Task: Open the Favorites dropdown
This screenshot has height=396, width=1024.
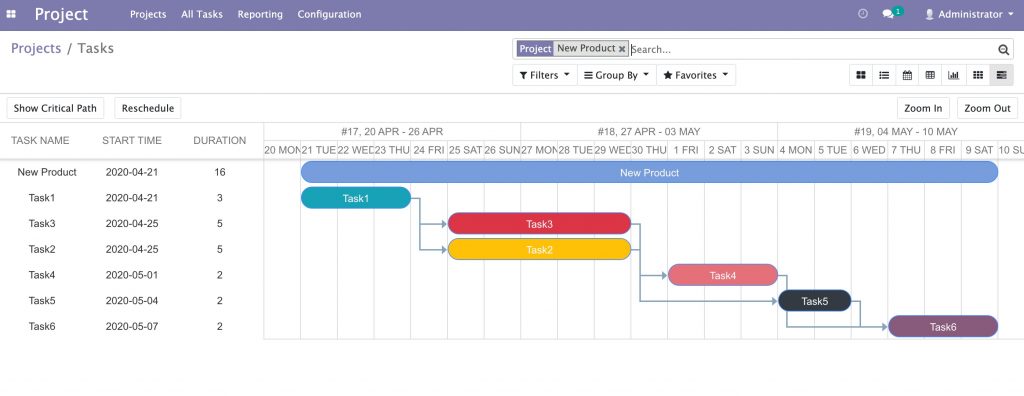Action: pyautogui.click(x=696, y=75)
